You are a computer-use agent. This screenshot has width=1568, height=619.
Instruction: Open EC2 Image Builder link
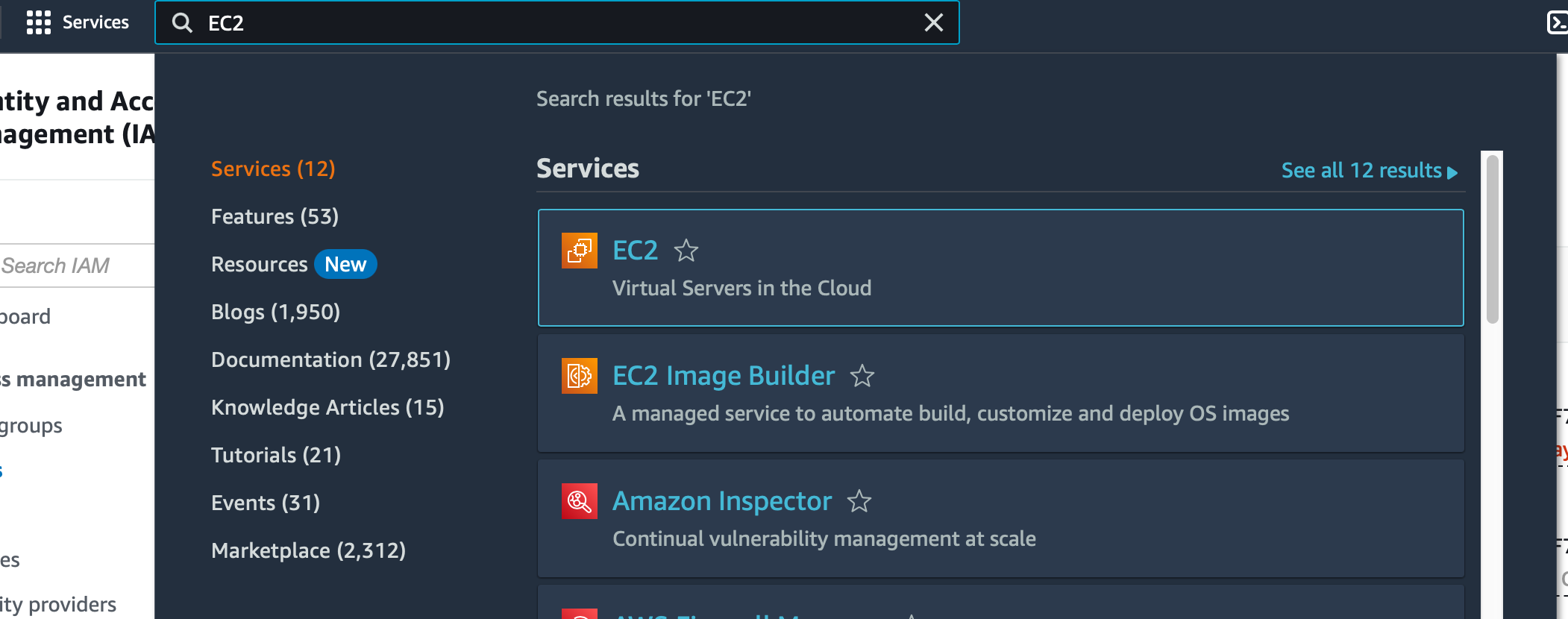click(724, 376)
